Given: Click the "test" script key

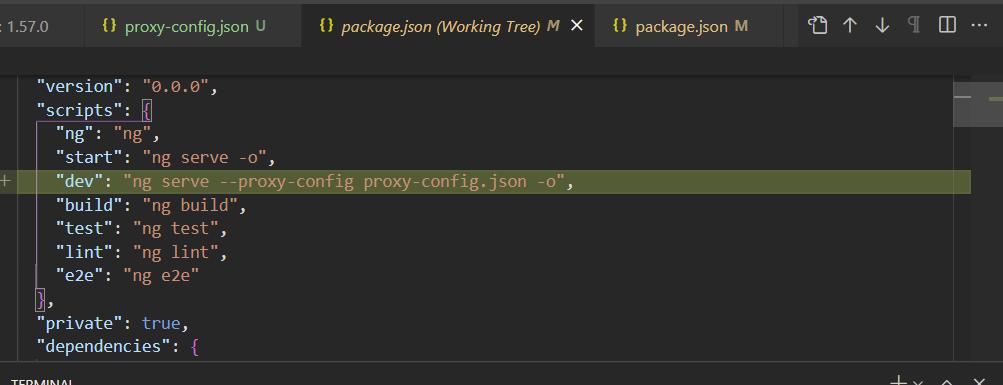Looking at the screenshot, I should (x=84, y=229).
